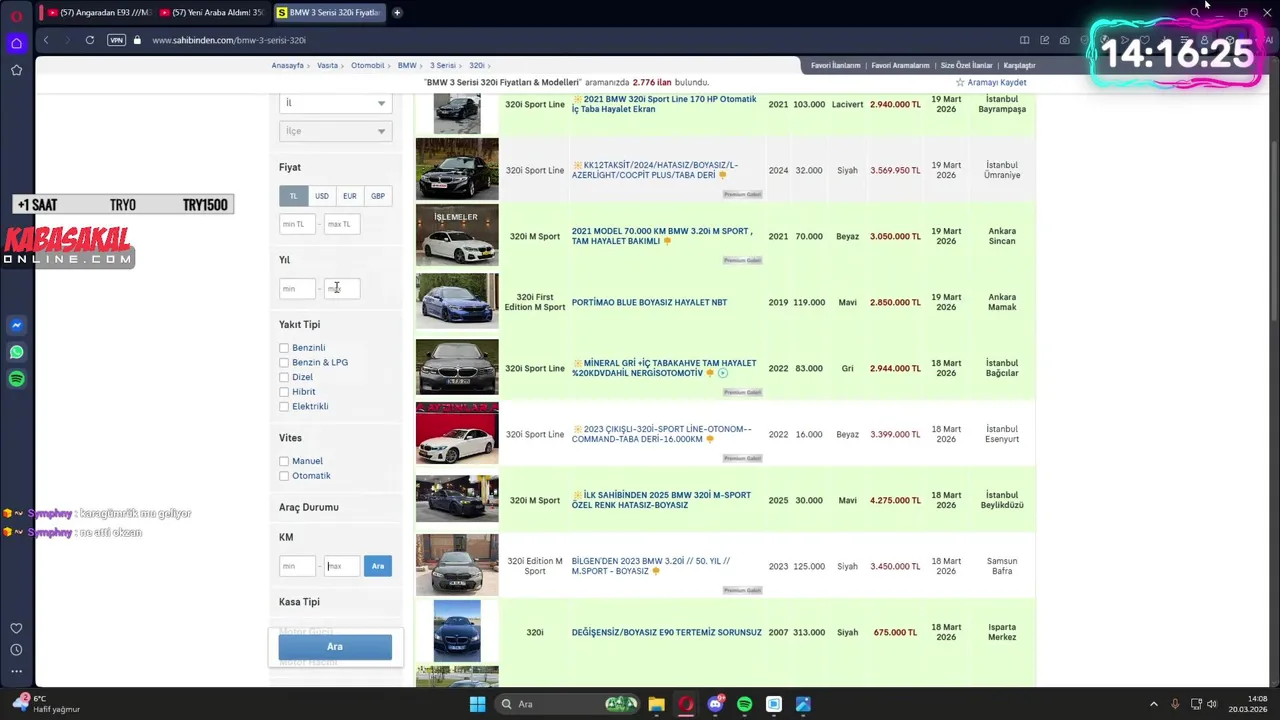Search tabs with magnifier icon
This screenshot has width=1280, height=720.
[x=1194, y=13]
